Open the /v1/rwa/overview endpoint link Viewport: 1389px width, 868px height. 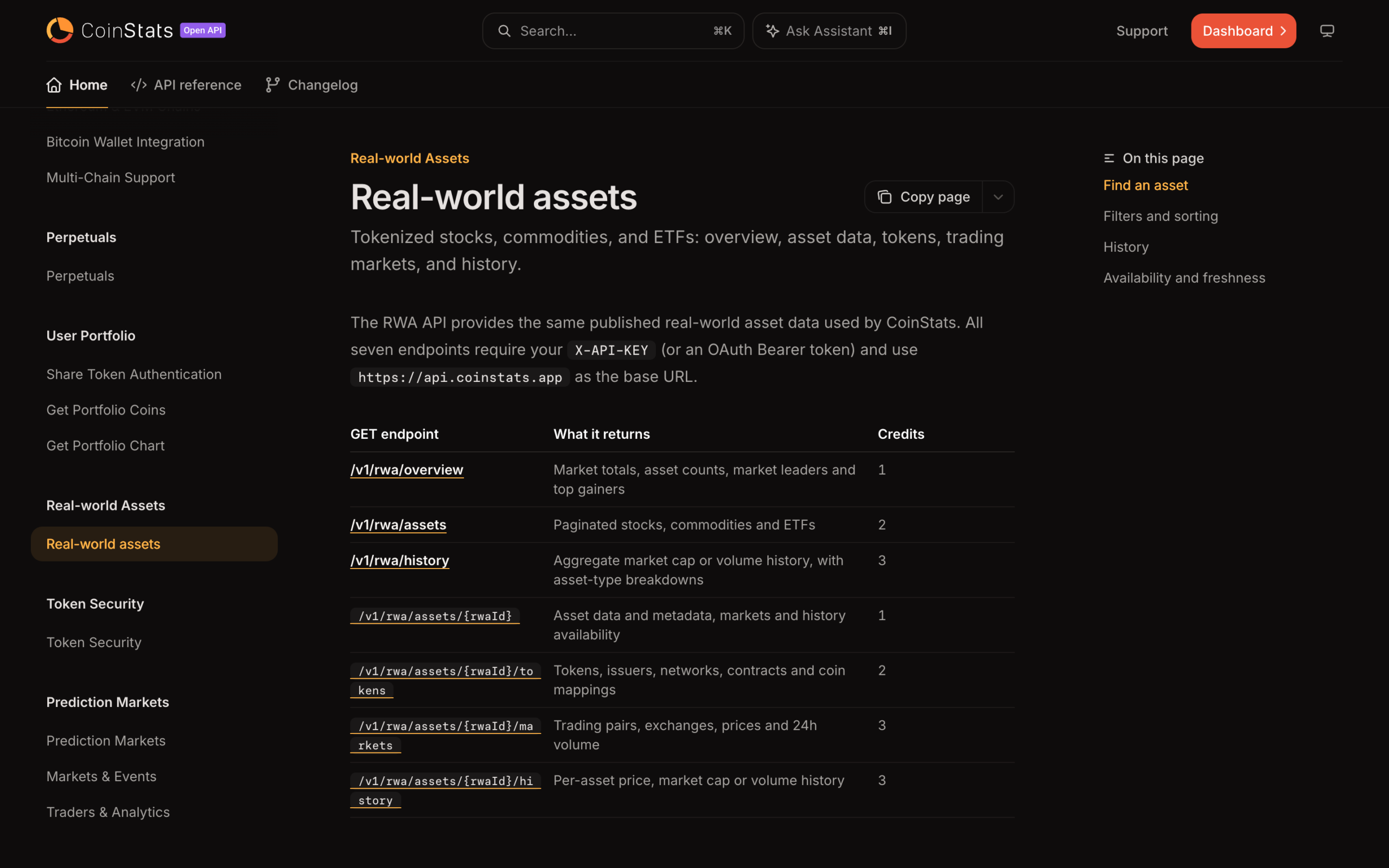[x=407, y=470]
